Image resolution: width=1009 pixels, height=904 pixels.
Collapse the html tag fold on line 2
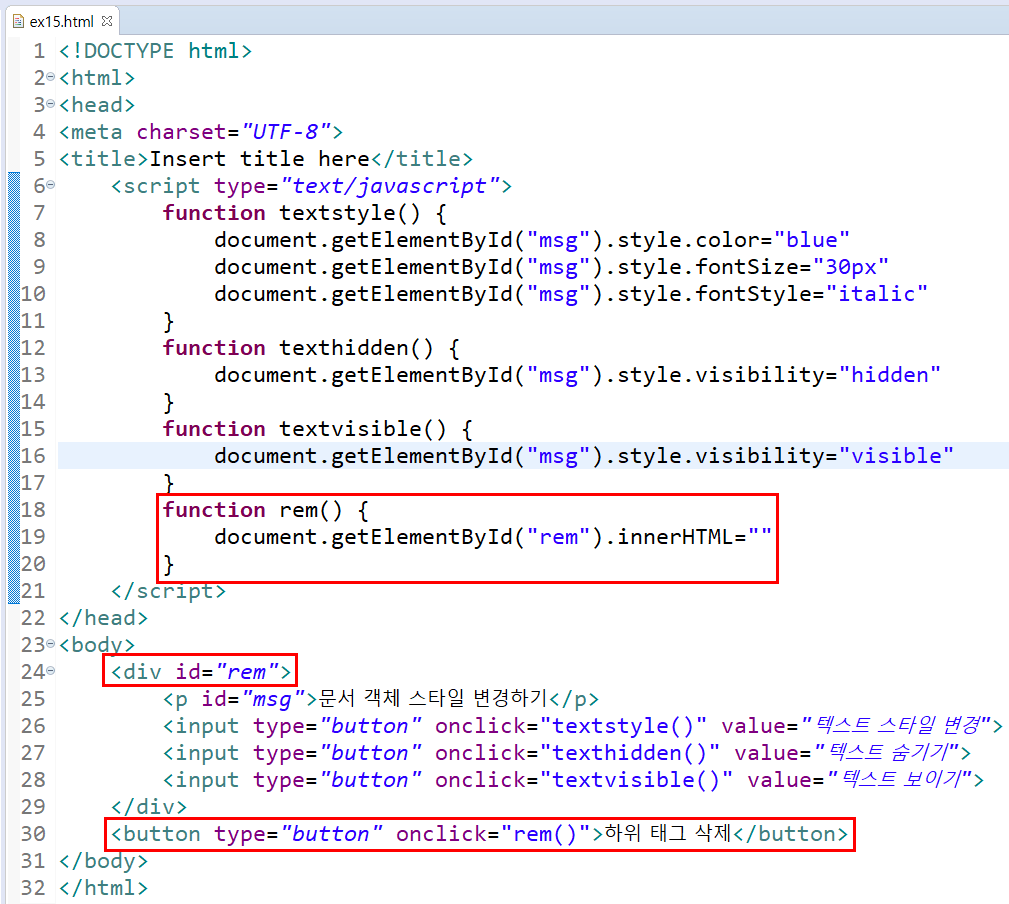51,77
